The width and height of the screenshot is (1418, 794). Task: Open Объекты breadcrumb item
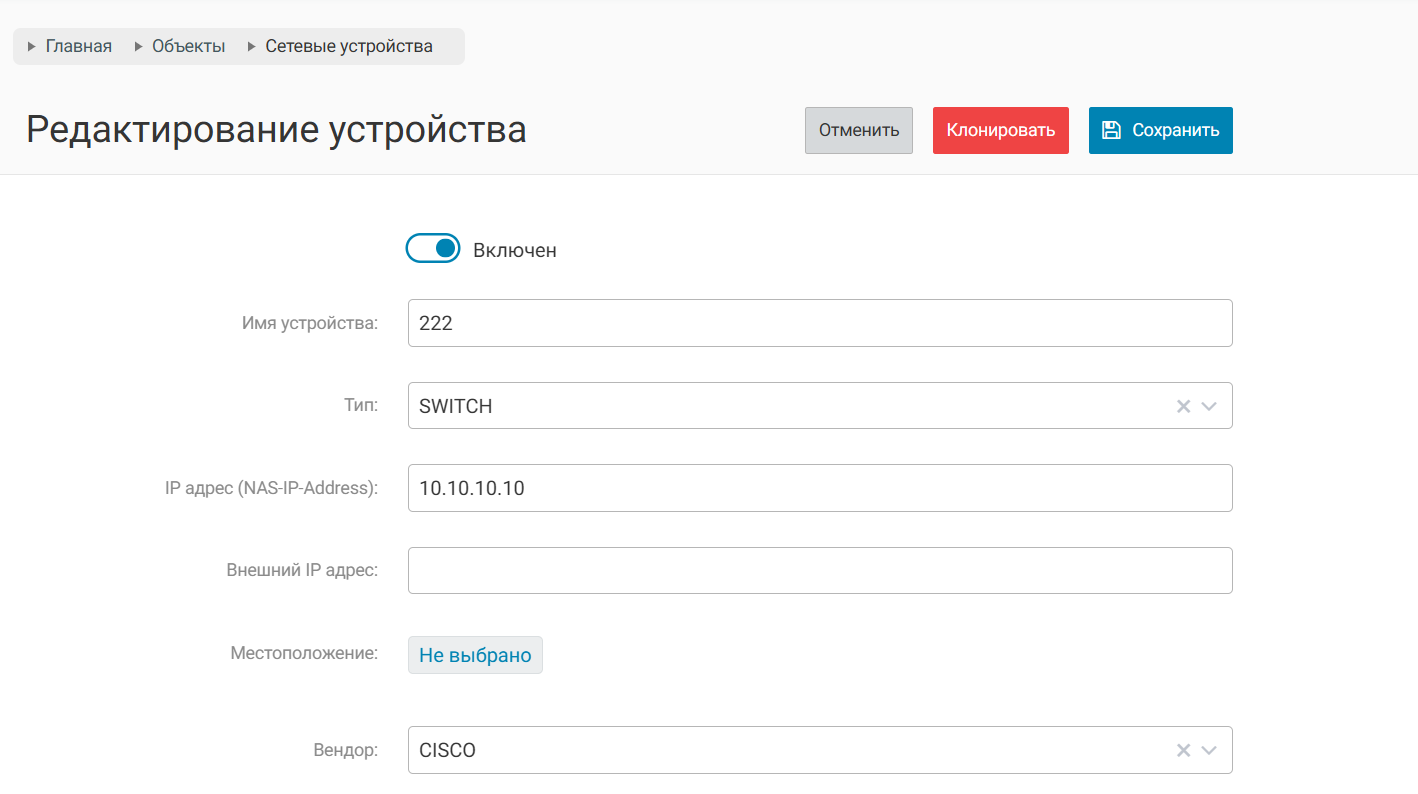(188, 47)
